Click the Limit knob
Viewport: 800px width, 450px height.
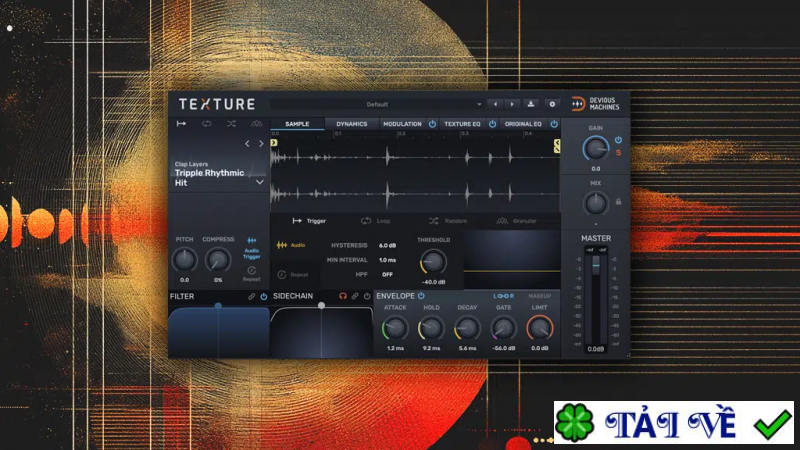coord(539,329)
